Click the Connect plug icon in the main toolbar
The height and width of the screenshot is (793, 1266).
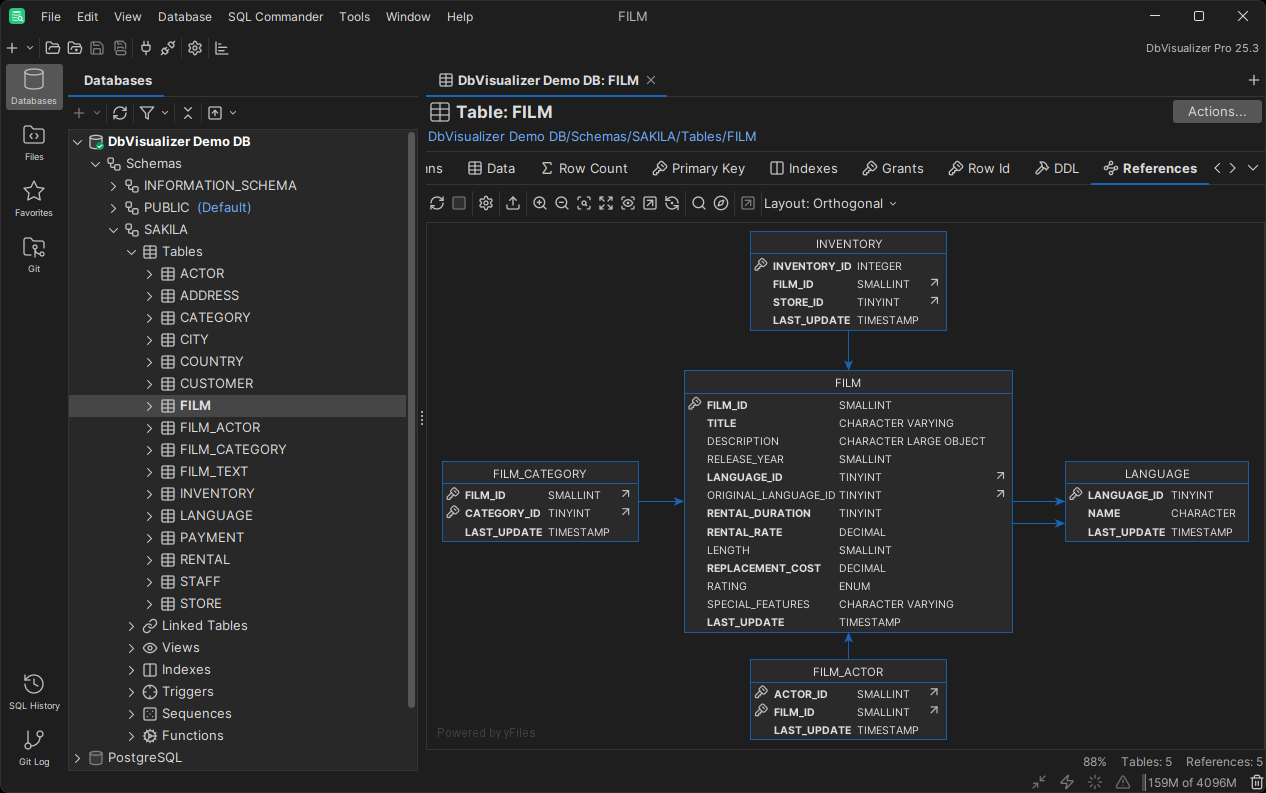[x=145, y=47]
